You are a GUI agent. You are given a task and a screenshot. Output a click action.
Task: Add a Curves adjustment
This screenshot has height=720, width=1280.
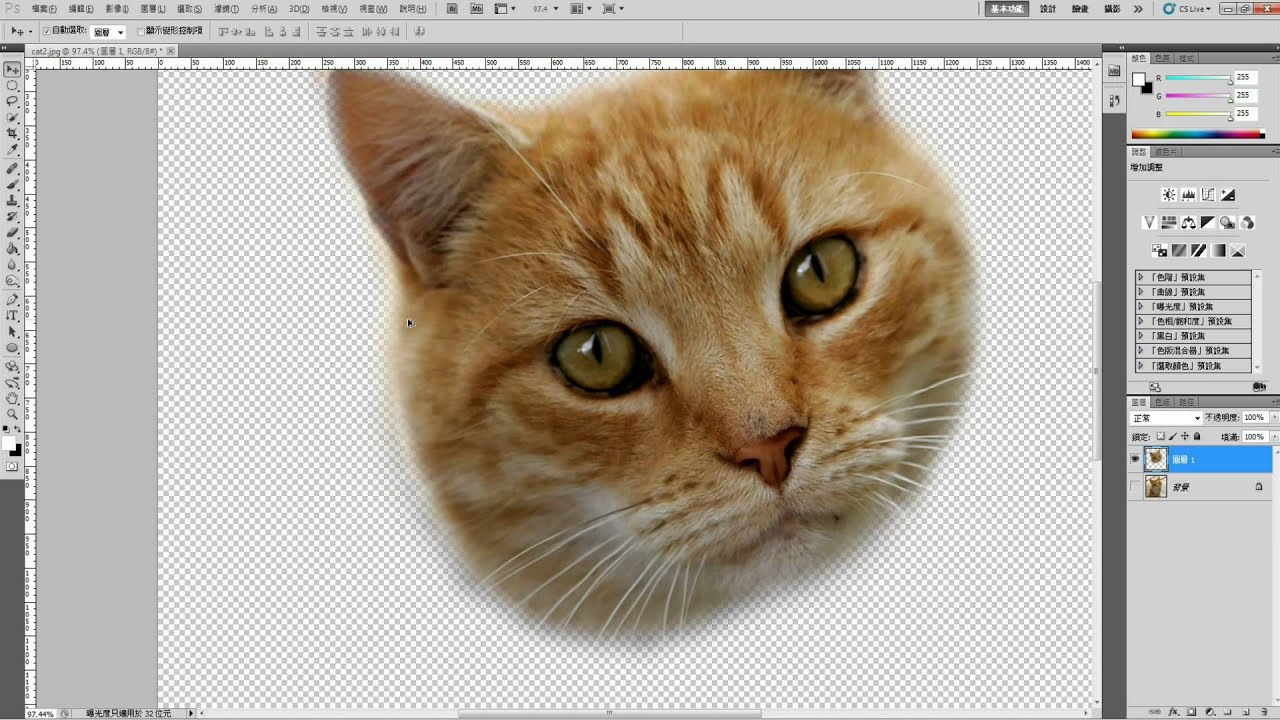[1208, 195]
